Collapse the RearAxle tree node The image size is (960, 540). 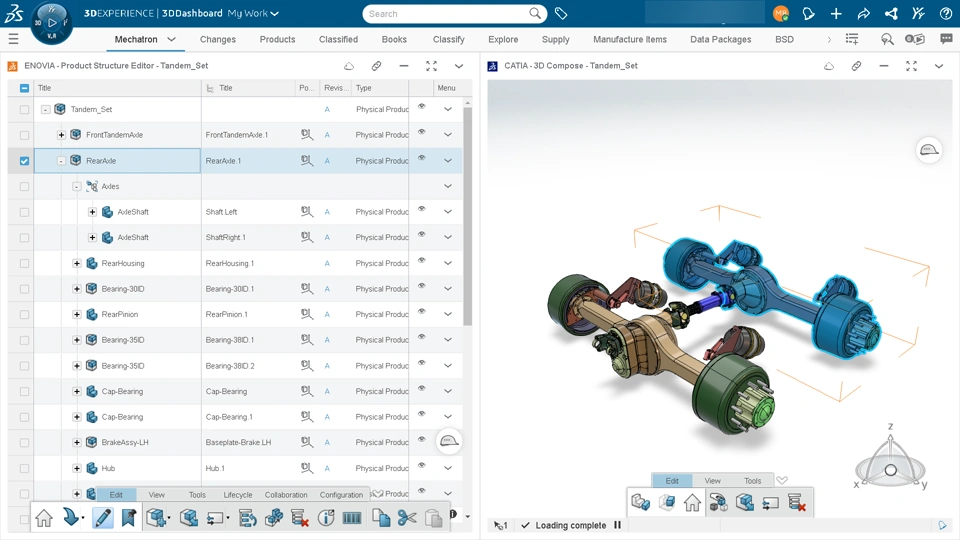click(x=61, y=160)
